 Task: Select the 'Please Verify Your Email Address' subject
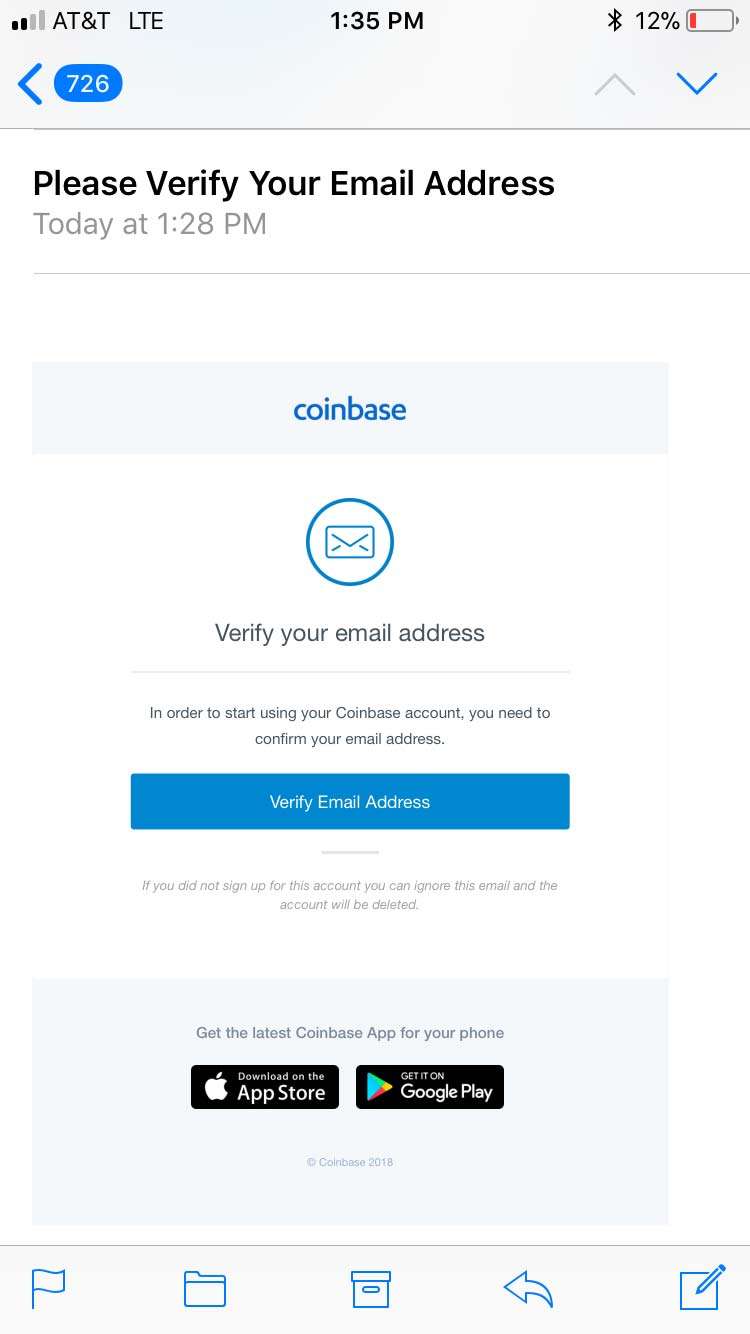click(294, 183)
